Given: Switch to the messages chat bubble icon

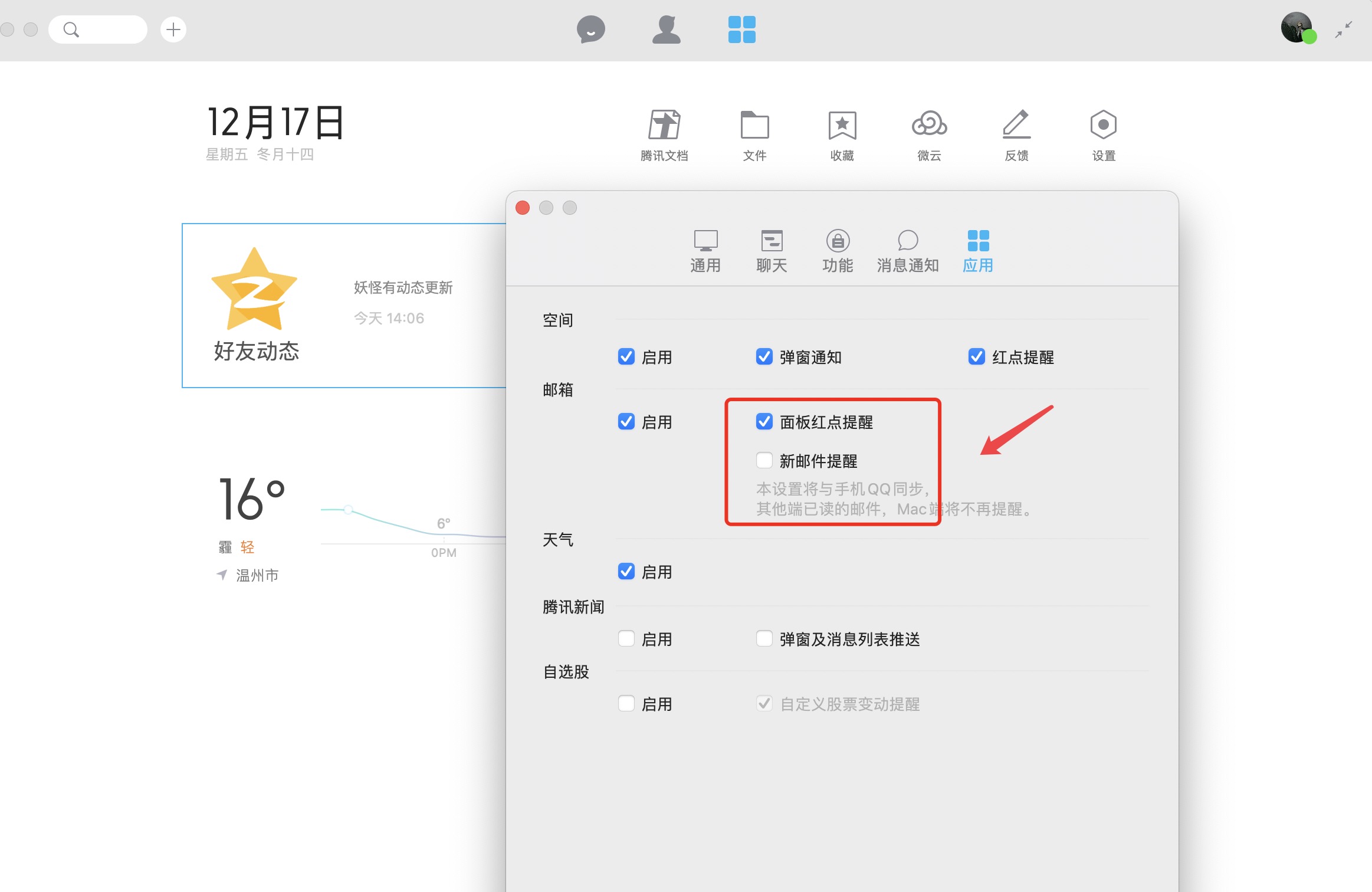Looking at the screenshot, I should pos(590,29).
